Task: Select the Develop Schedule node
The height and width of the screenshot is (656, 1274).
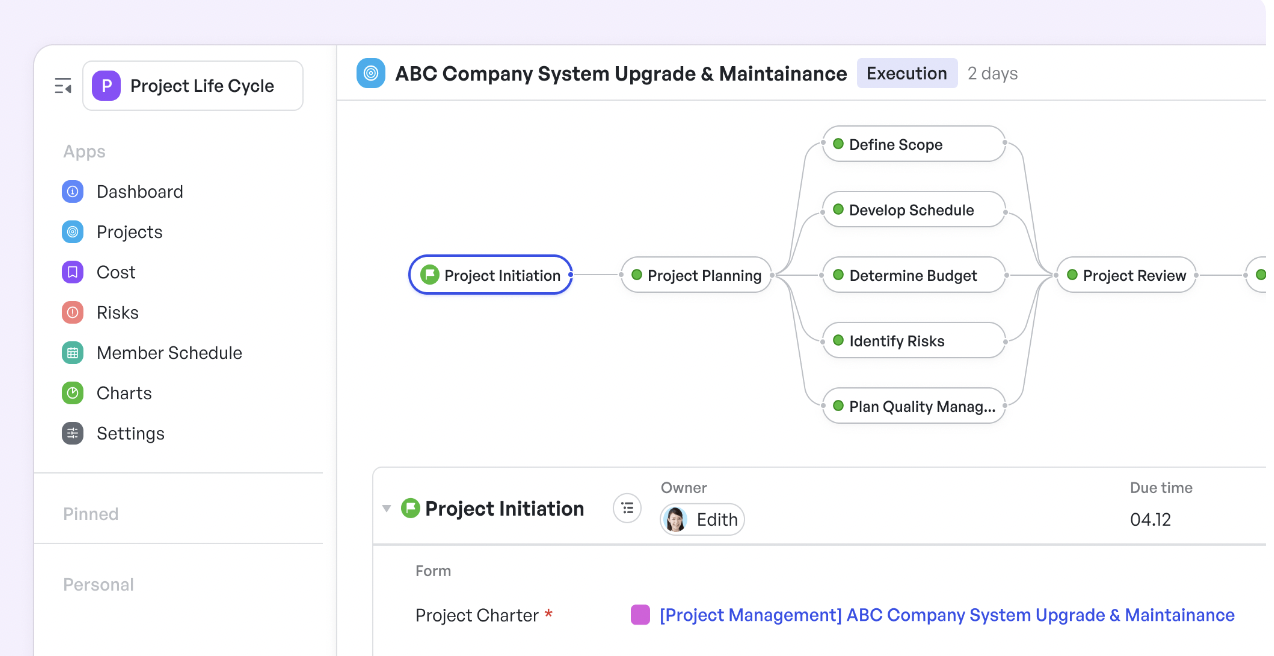Action: 914,210
